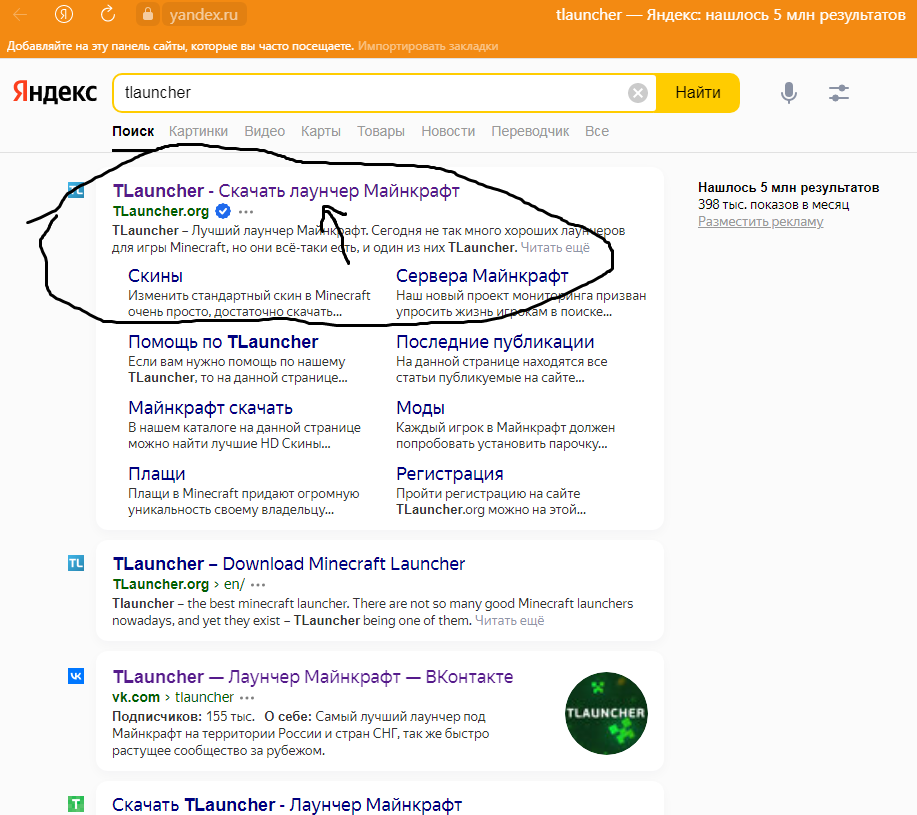Open the Майнкрафт скачать sitelink

click(210, 408)
